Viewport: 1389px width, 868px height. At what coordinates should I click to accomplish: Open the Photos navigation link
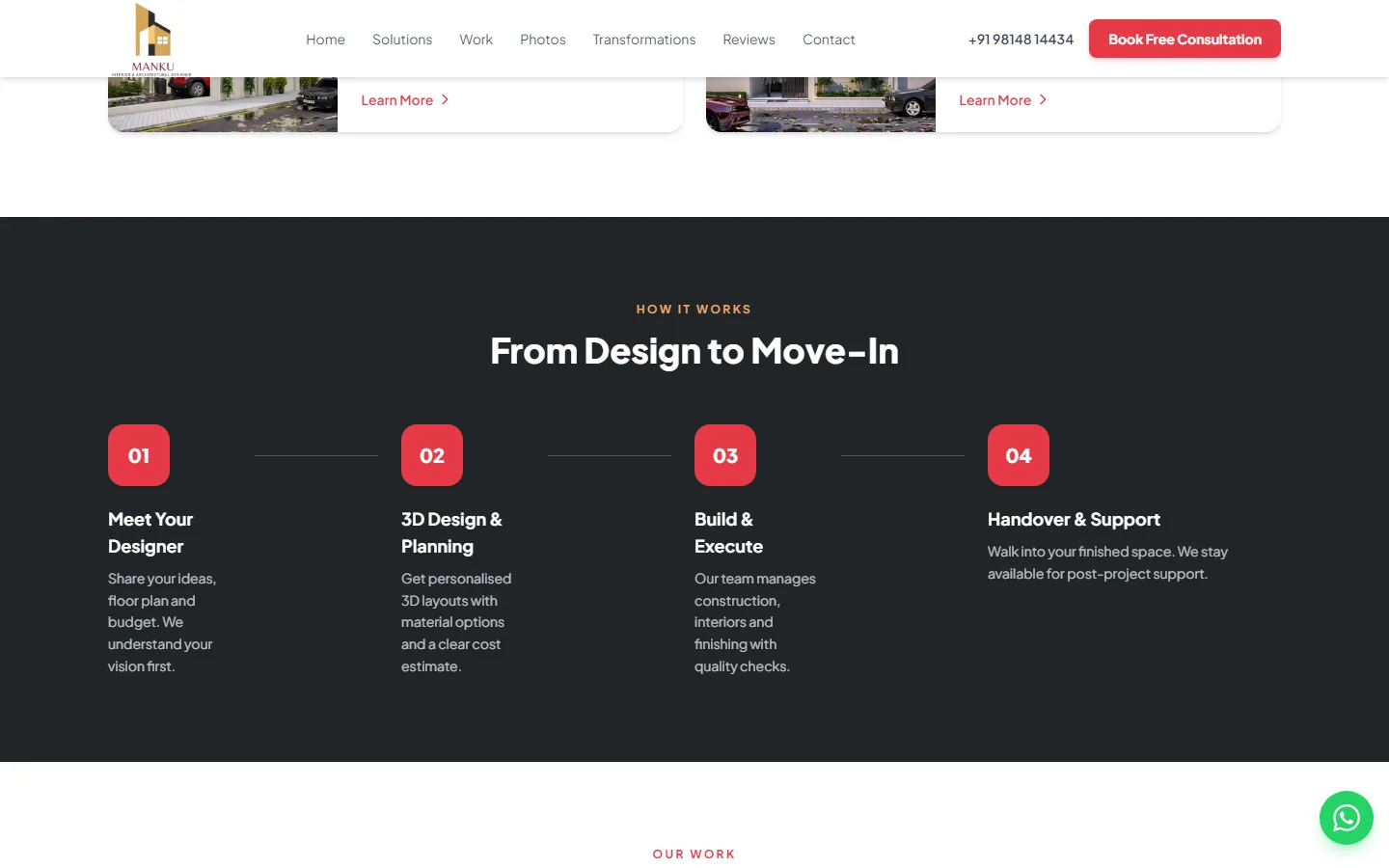point(543,40)
